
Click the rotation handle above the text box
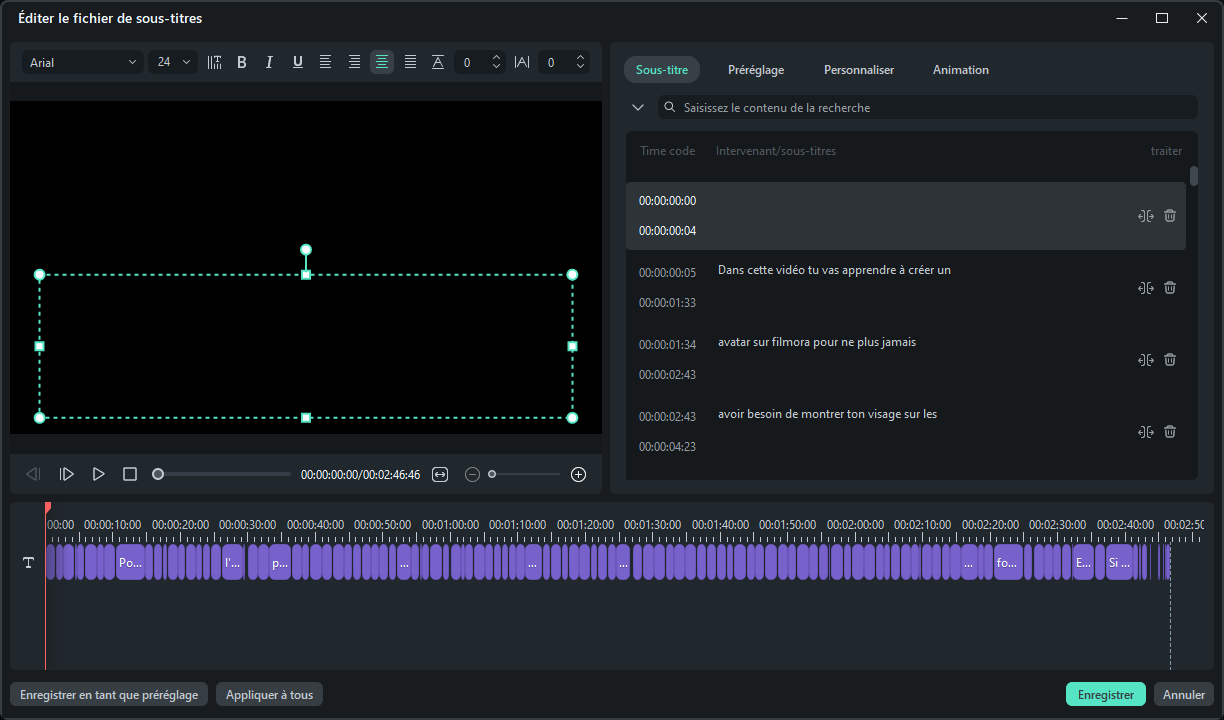(x=306, y=250)
